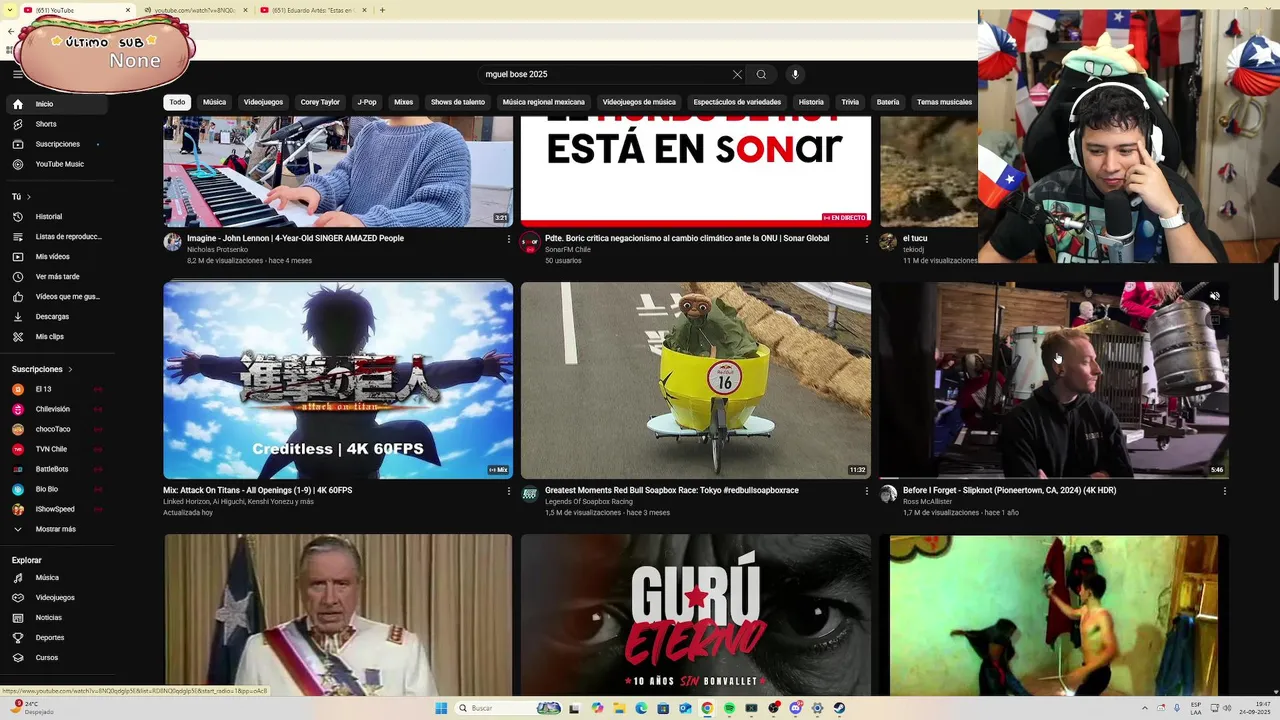The image size is (1280, 720).
Task: Open Spotify from the taskbar
Action: [729, 708]
